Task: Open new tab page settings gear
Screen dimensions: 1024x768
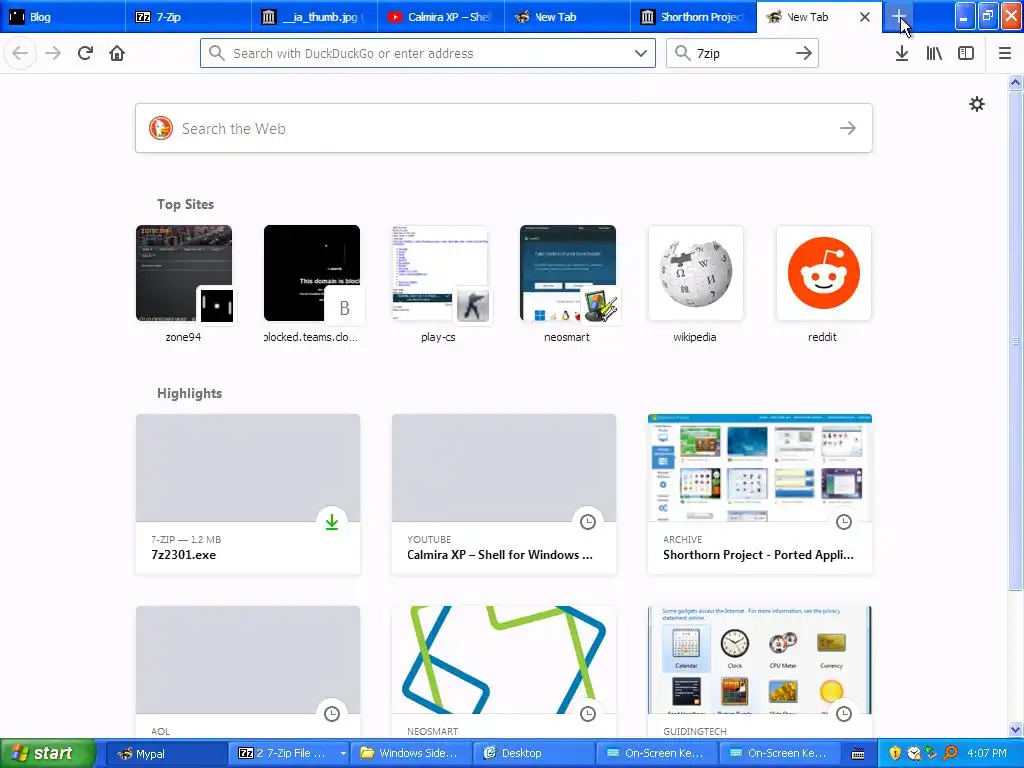Action: (x=976, y=104)
